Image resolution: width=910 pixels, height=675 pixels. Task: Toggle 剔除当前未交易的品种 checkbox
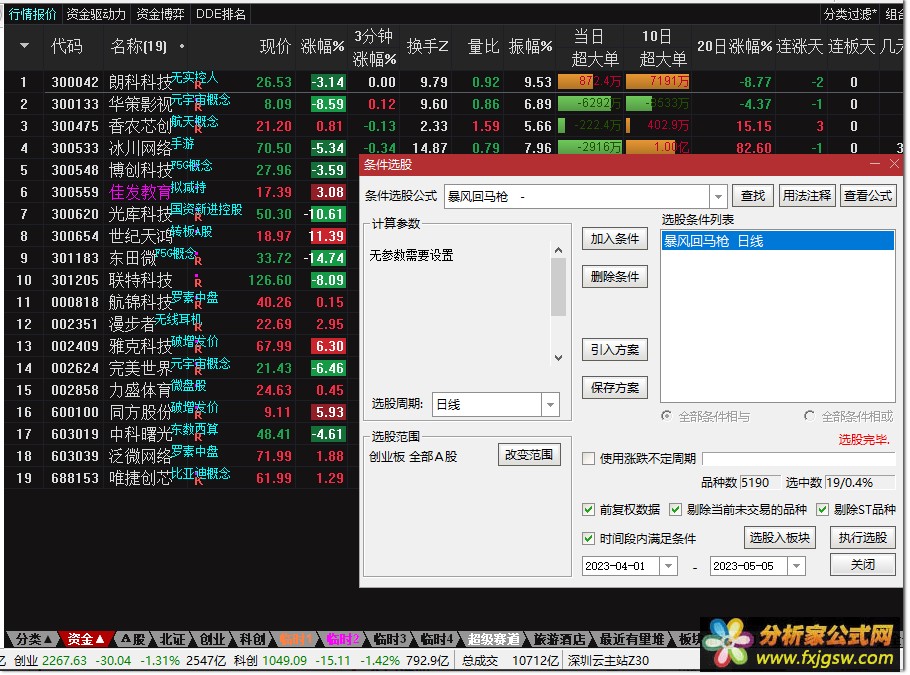pos(675,510)
